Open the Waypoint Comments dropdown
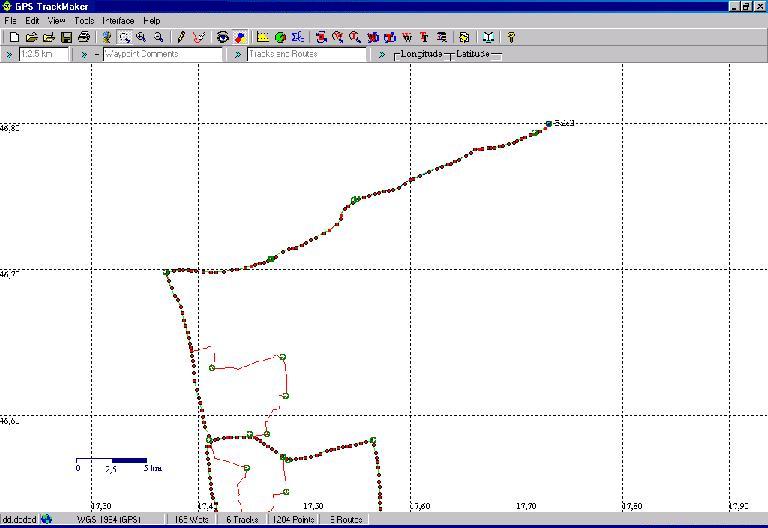 (x=163, y=55)
